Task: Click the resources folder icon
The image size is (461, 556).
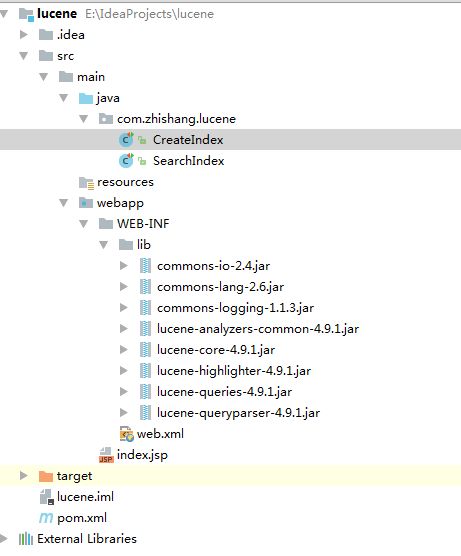Action: [86, 182]
